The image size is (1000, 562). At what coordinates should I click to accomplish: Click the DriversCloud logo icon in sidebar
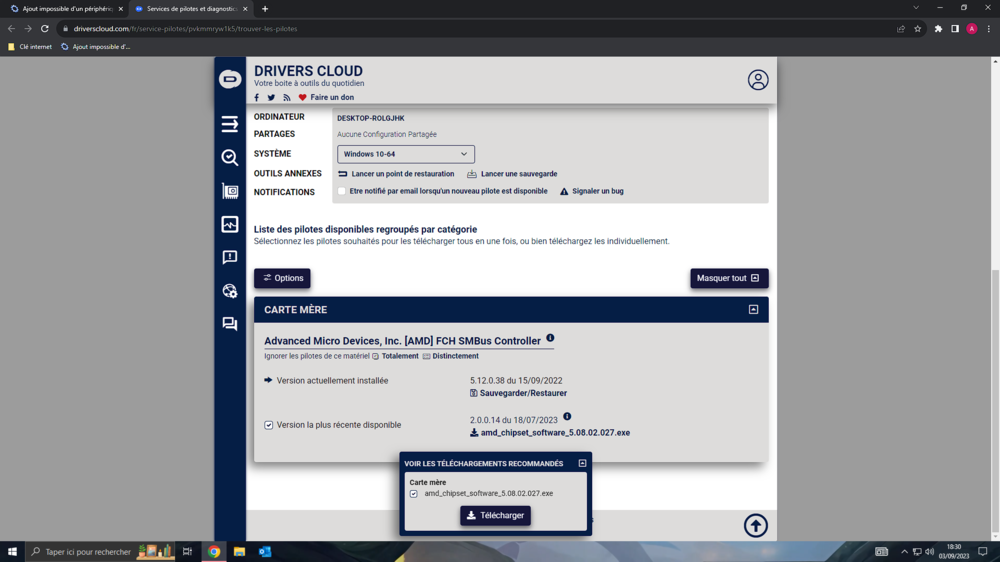(x=230, y=79)
